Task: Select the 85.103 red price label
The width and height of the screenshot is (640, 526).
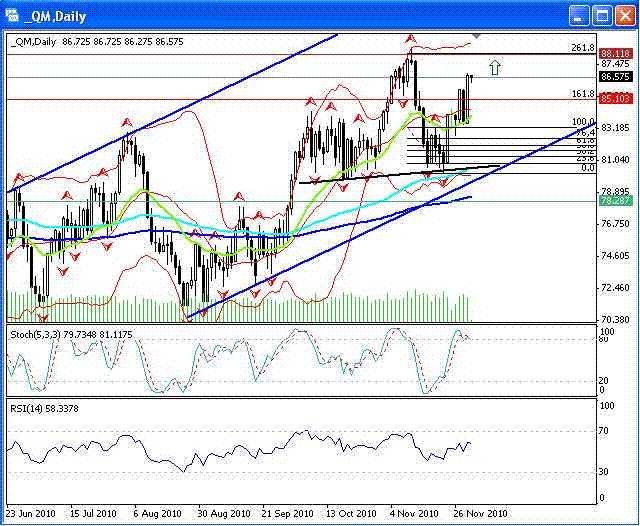Action: pyautogui.click(x=616, y=98)
